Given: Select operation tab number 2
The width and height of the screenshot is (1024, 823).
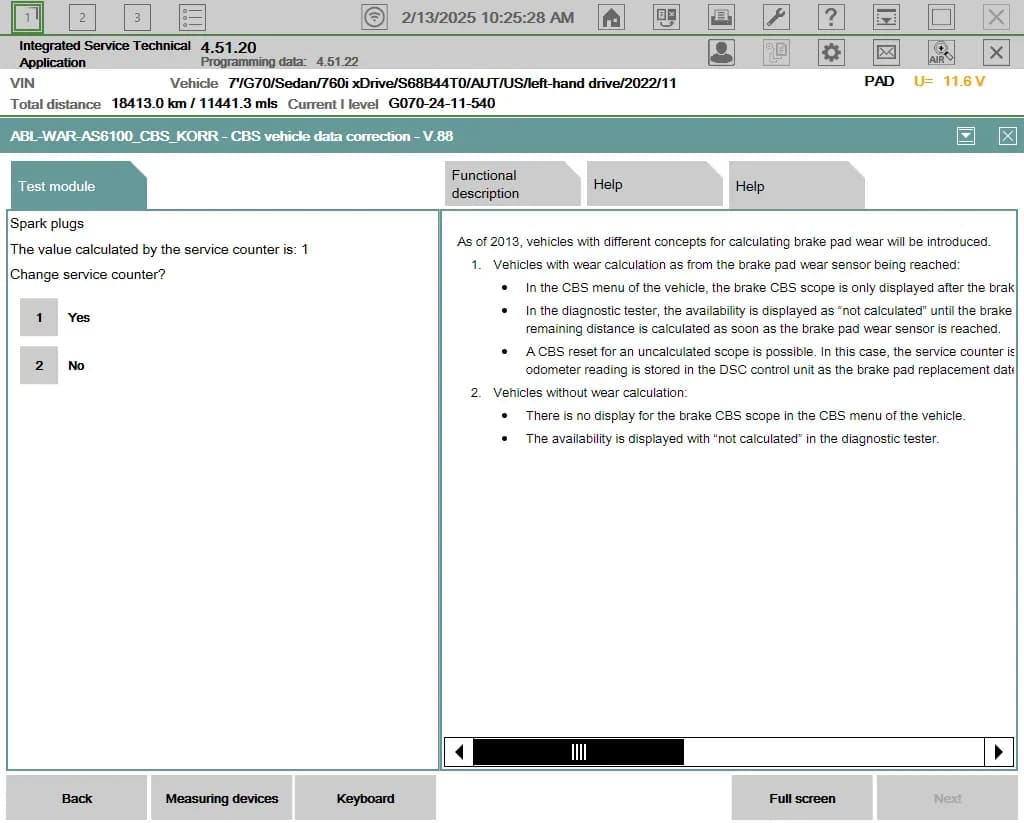Looking at the screenshot, I should 82,17.
